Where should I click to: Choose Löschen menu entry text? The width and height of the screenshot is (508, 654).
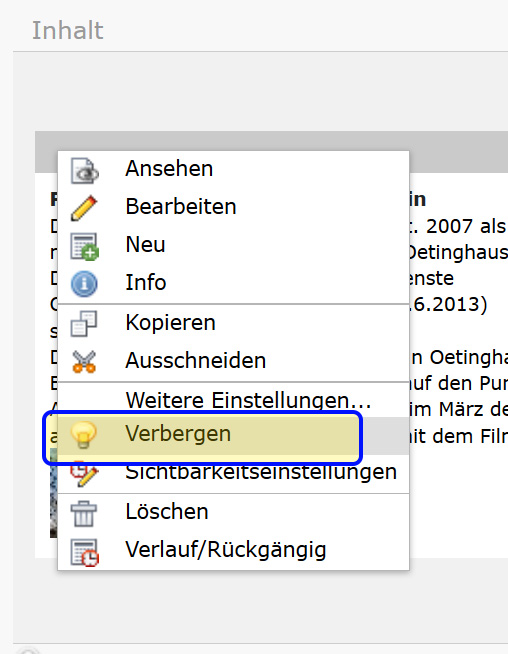[x=167, y=511]
